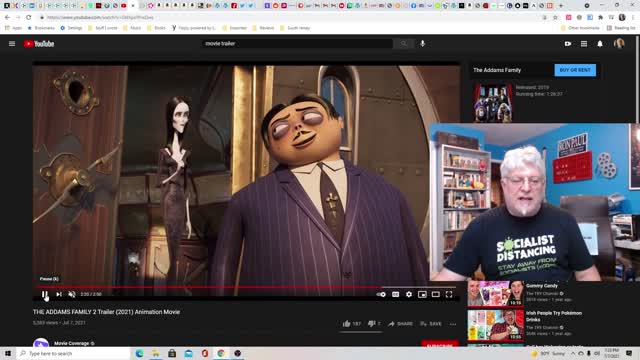Bookmark this page with the star icon
This screenshot has height=360, width=640.
tap(555, 18)
